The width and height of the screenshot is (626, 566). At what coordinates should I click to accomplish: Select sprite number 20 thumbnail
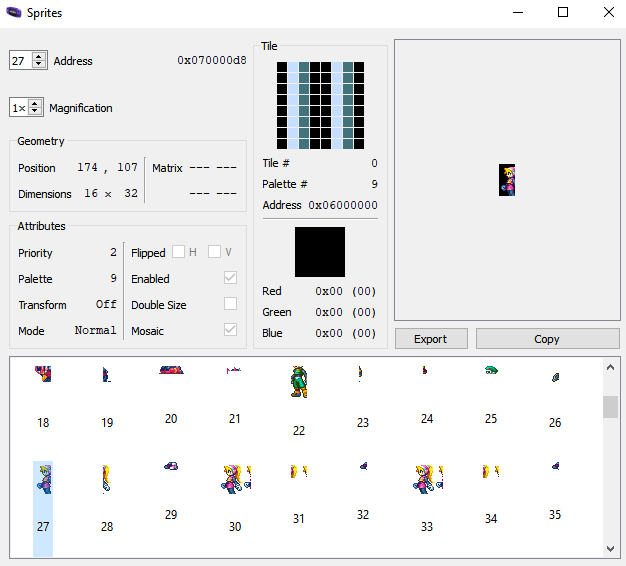coord(171,370)
